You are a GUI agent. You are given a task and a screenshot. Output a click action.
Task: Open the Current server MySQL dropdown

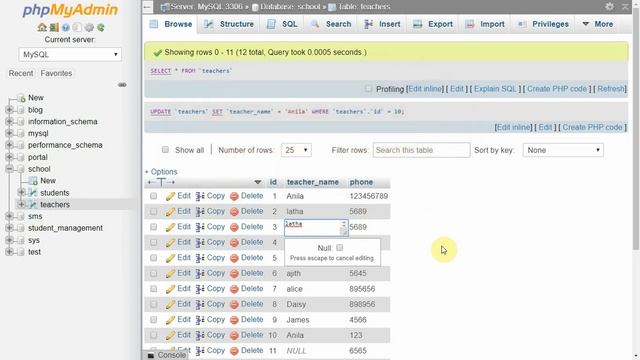(x=70, y=54)
